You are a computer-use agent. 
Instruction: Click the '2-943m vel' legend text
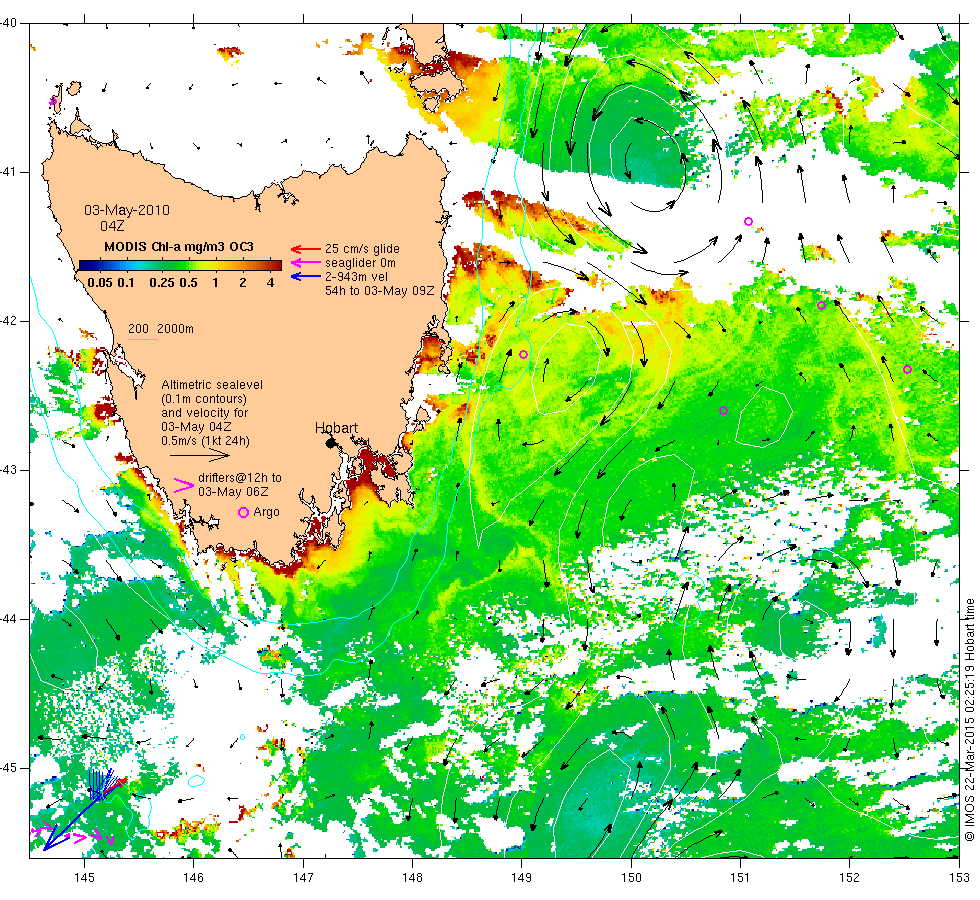[x=356, y=276]
